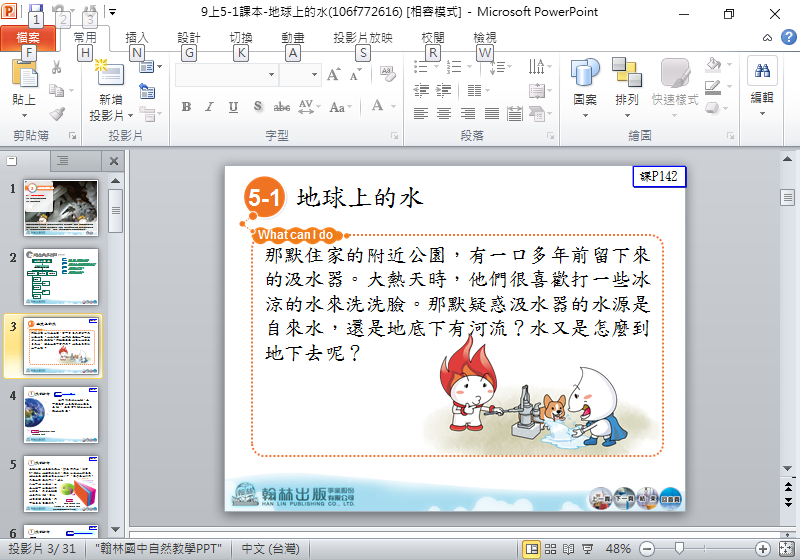Toggle Italic formatting

pyautogui.click(x=210, y=107)
